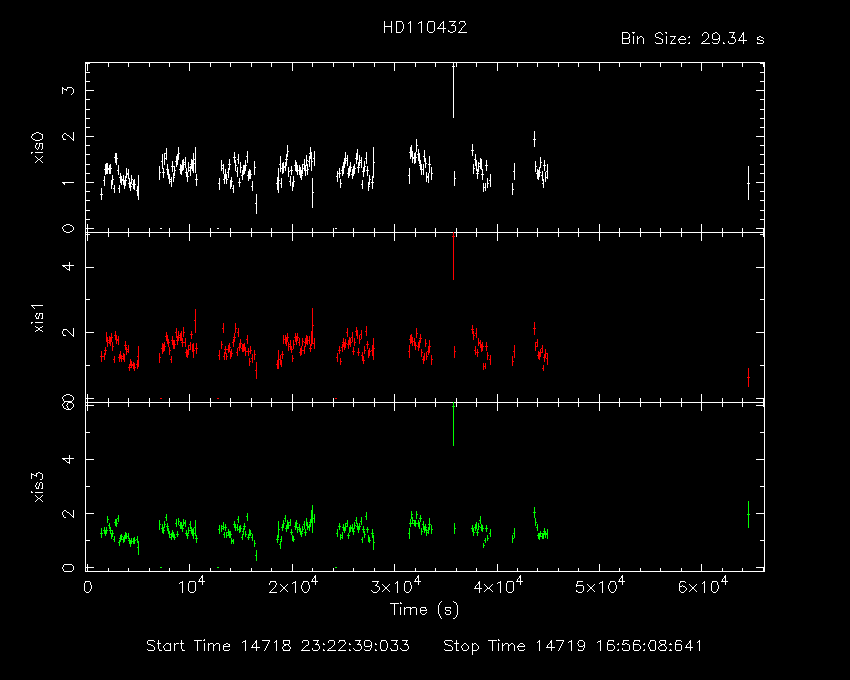
Task: Click the last isolated green point in xis3 panel
Action: pos(748,514)
